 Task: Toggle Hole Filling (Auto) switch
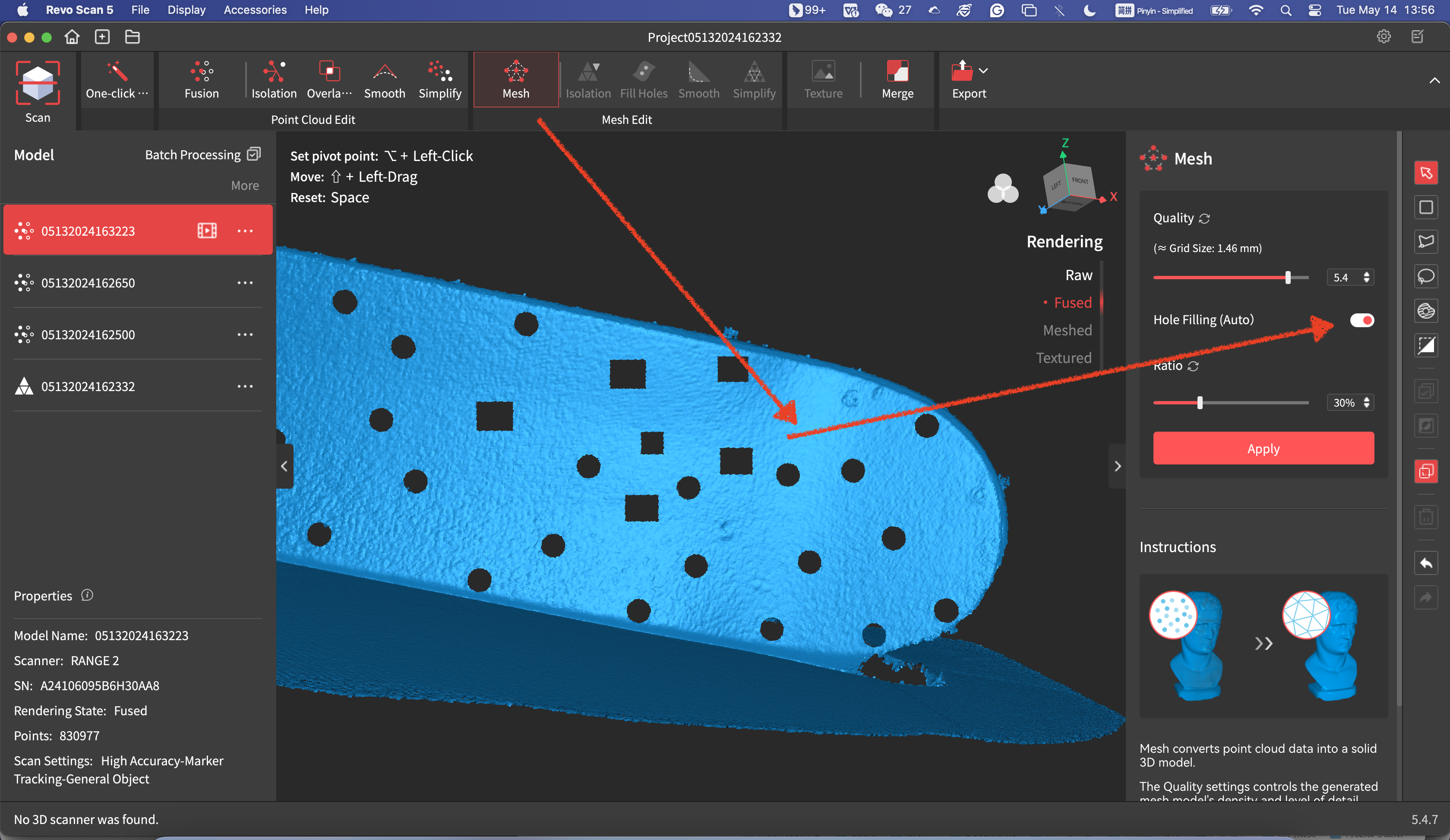pyautogui.click(x=1362, y=320)
